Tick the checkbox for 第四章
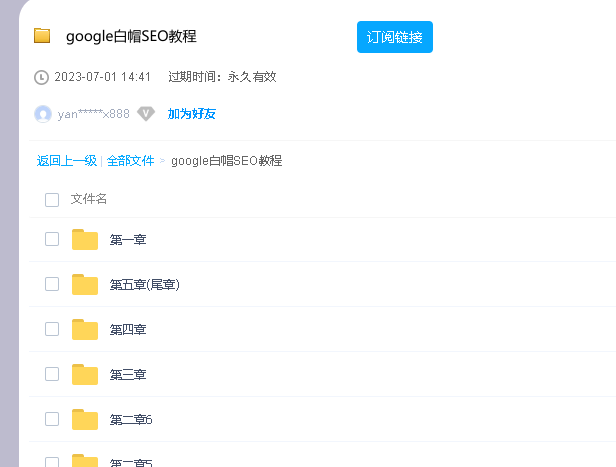 [x=52, y=329]
